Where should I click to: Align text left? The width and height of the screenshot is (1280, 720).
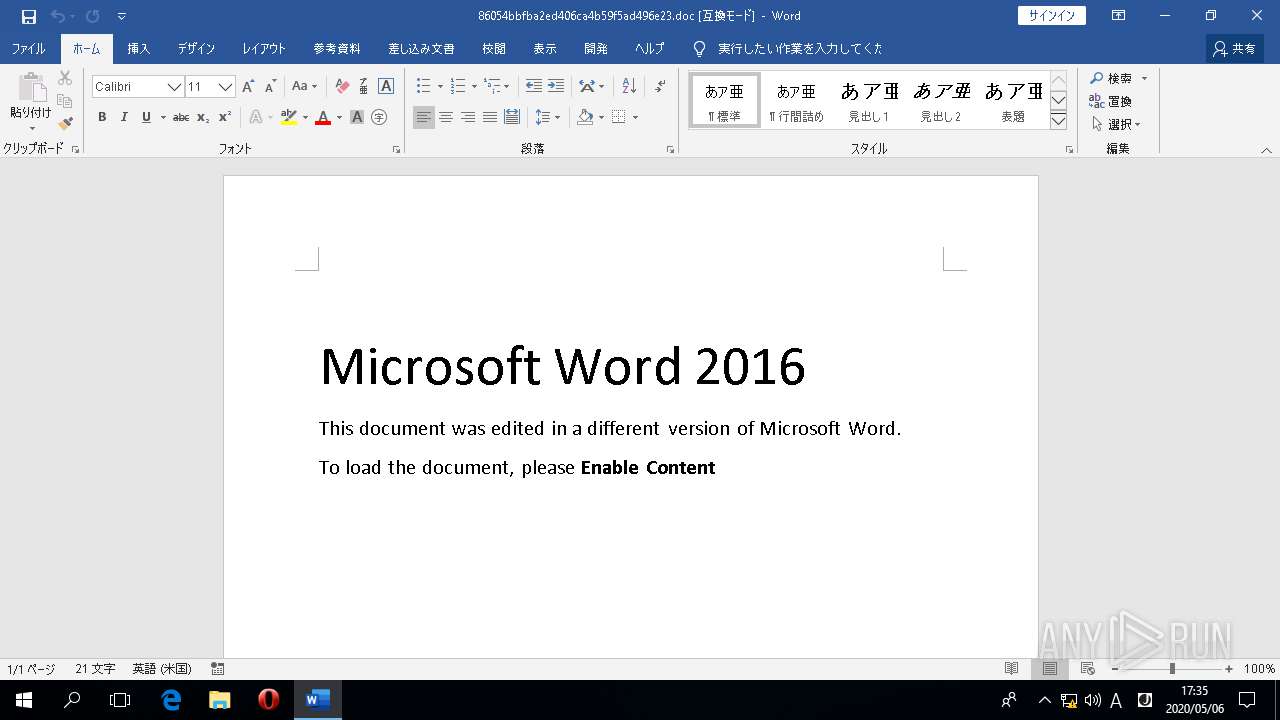click(x=424, y=117)
